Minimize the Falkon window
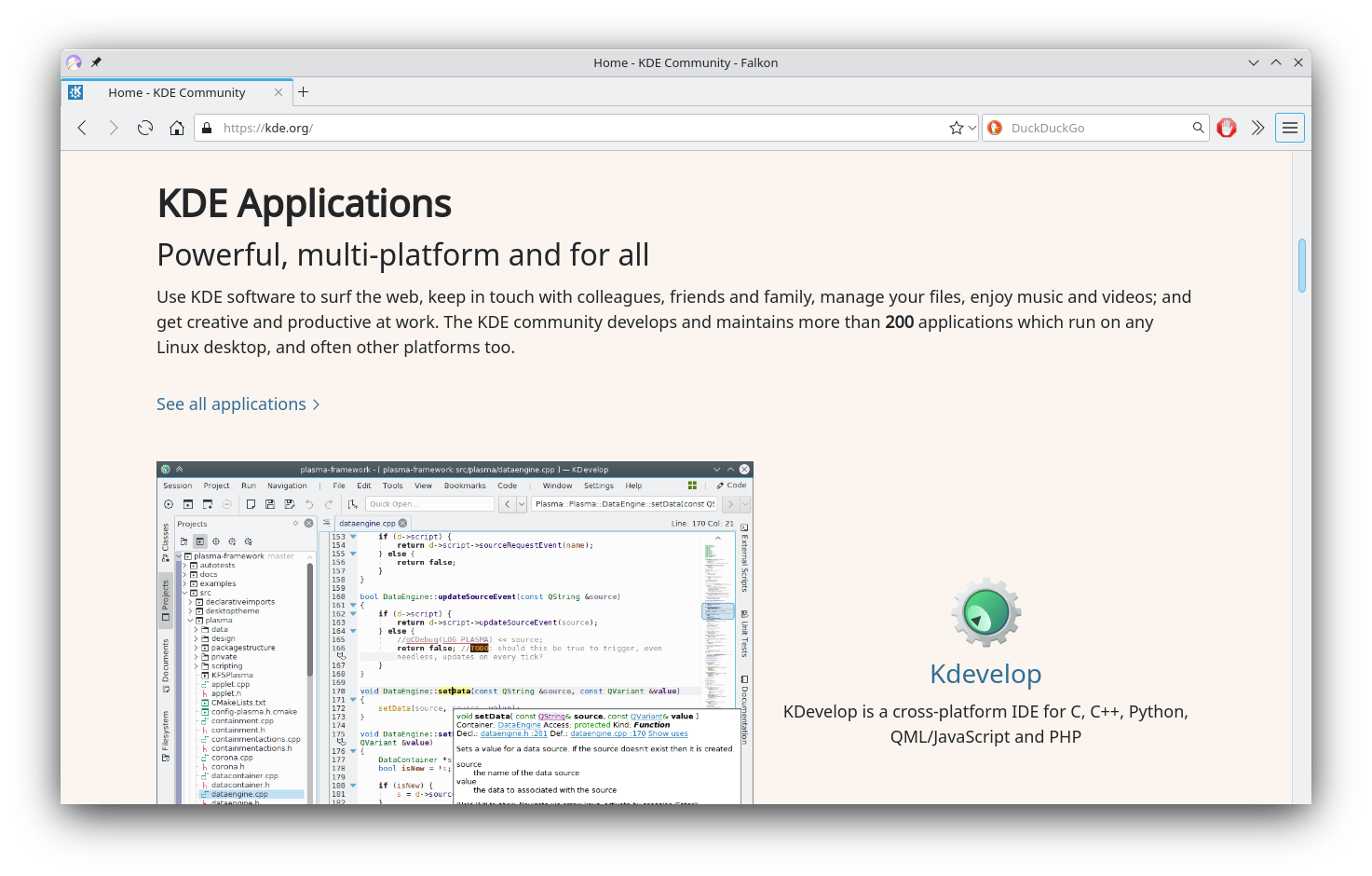The image size is (1372, 876). [x=1254, y=62]
